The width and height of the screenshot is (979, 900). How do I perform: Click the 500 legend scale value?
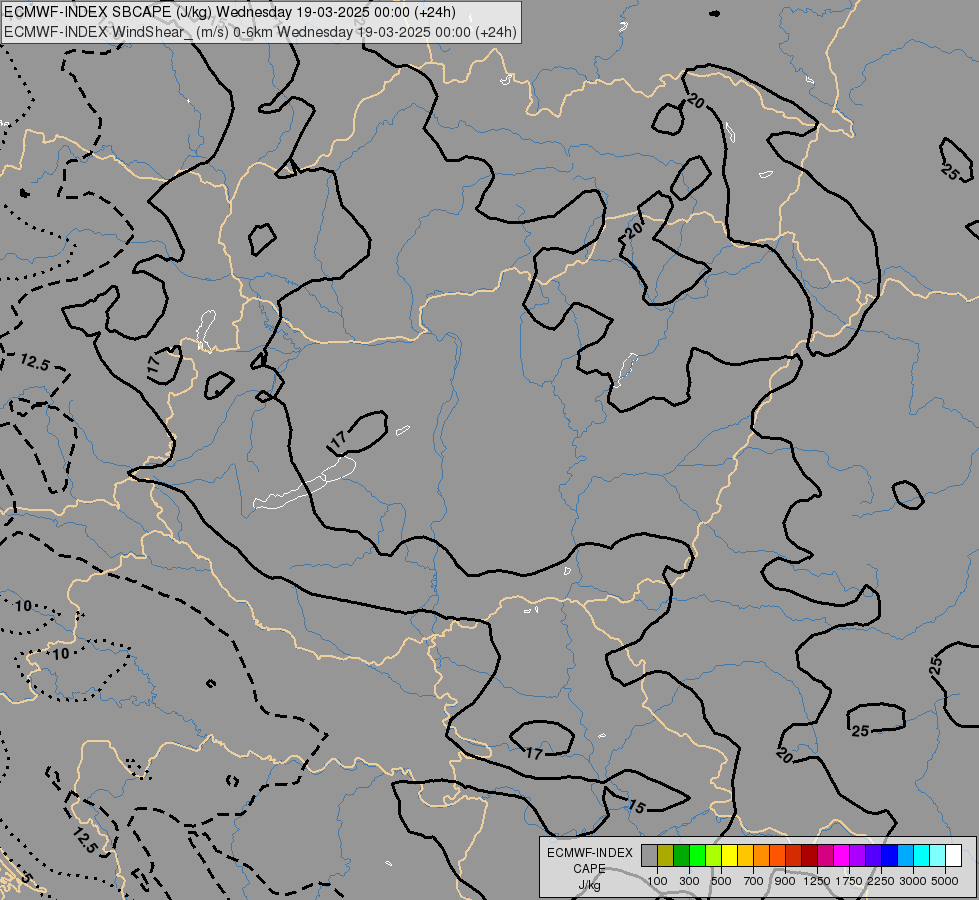tap(721, 881)
